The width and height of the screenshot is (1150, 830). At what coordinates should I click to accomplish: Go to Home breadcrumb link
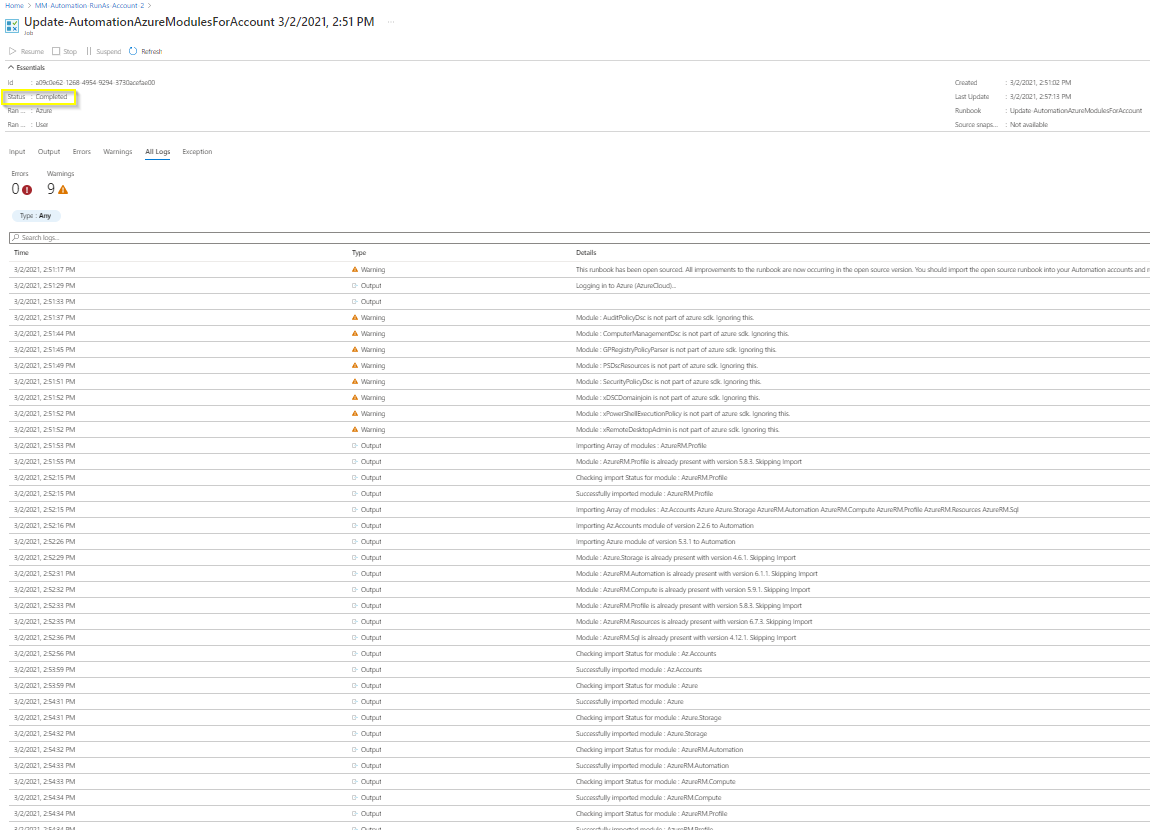click(x=14, y=5)
